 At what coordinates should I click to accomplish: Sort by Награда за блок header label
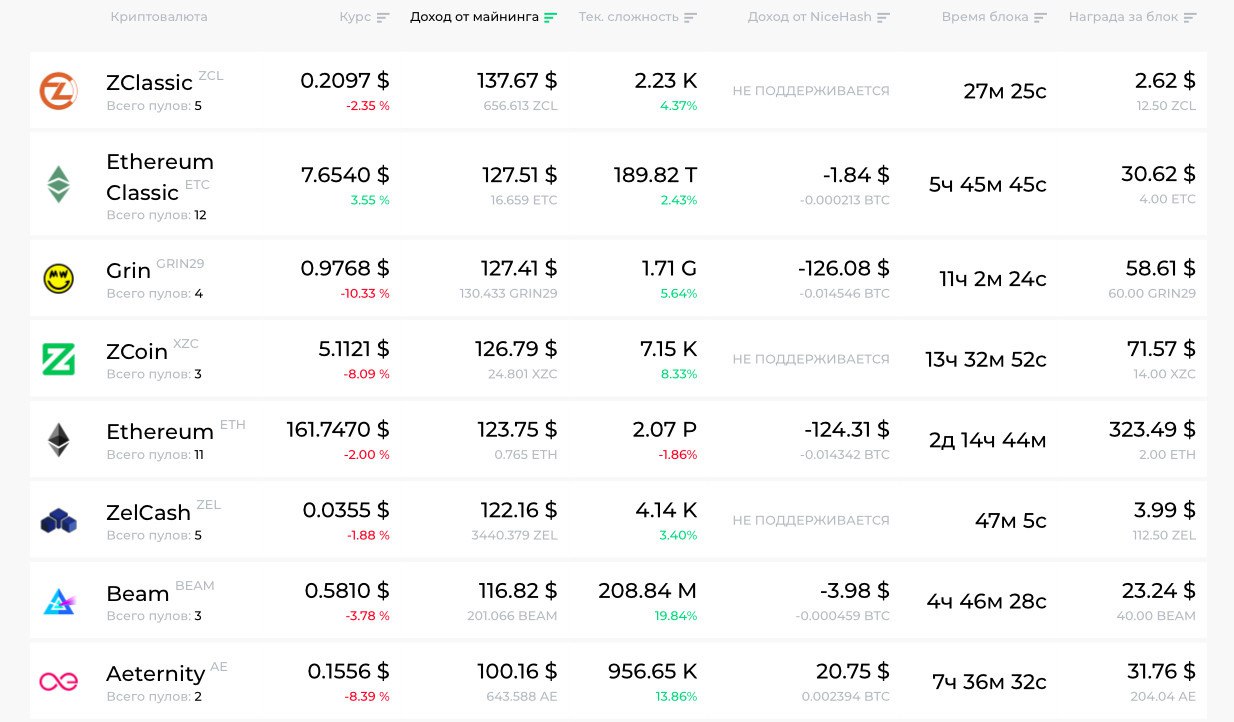tap(1123, 17)
